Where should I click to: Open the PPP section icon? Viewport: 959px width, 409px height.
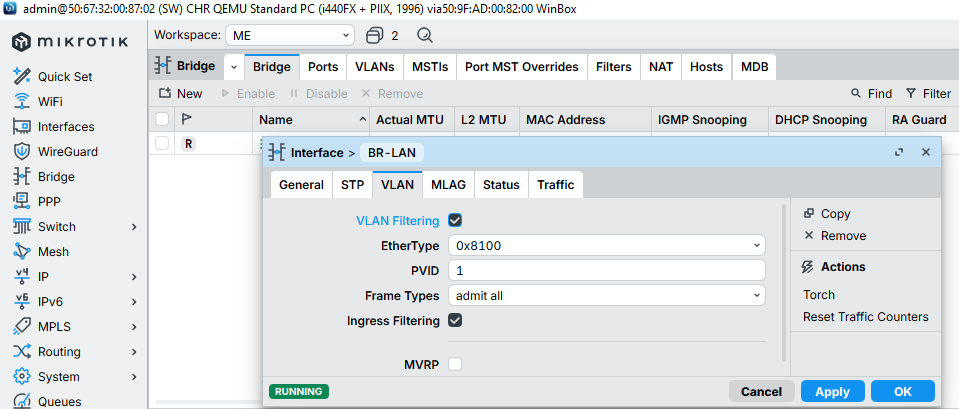click(x=21, y=202)
